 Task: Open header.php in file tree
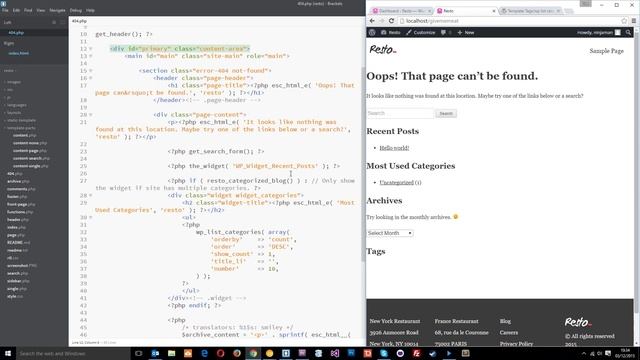18,220
